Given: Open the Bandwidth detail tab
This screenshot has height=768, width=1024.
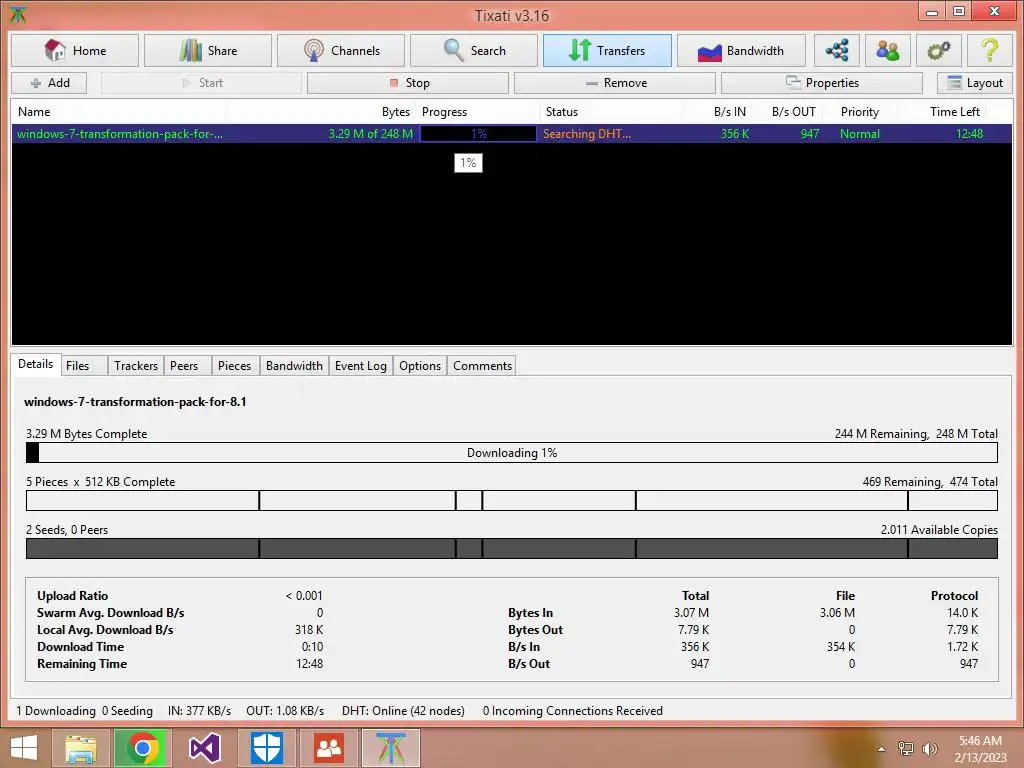Looking at the screenshot, I should [294, 366].
